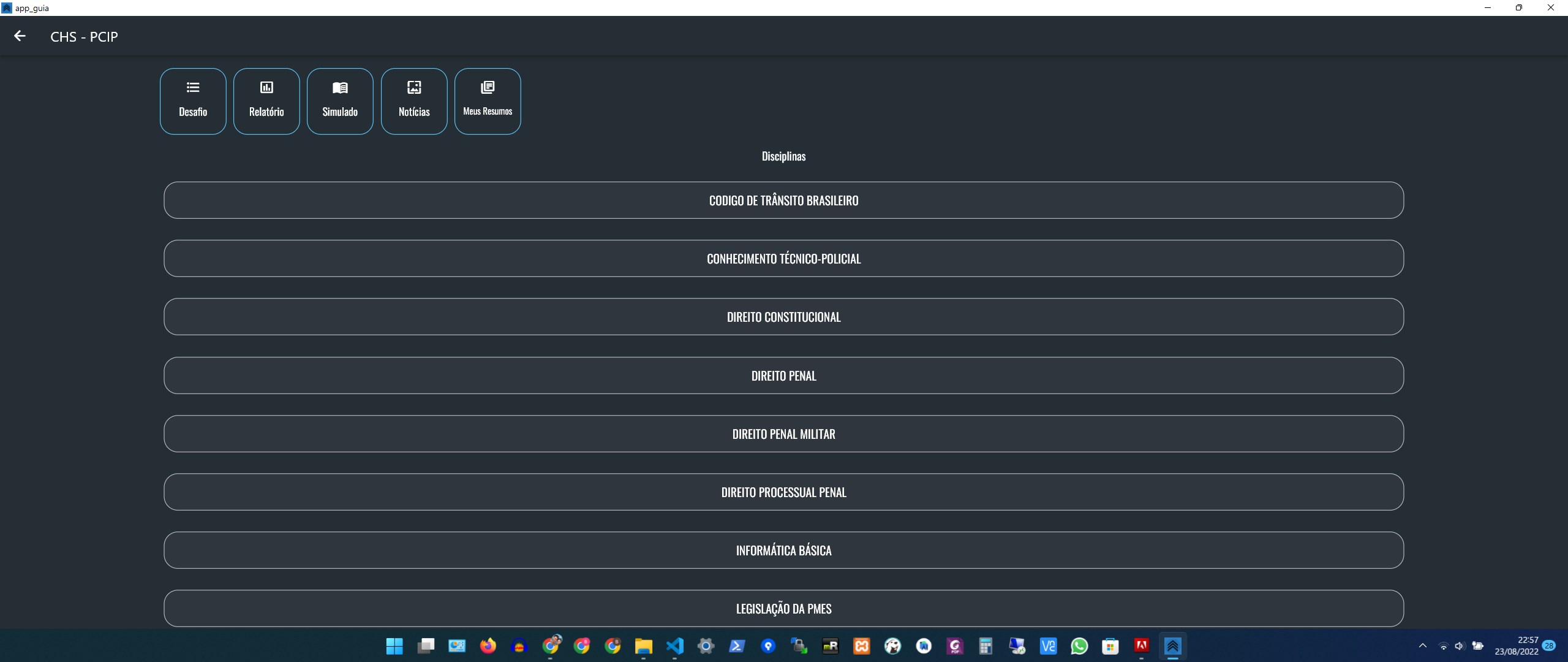Choose Direito Constitucional discipline
1568x662 pixels.
pyautogui.click(x=783, y=317)
